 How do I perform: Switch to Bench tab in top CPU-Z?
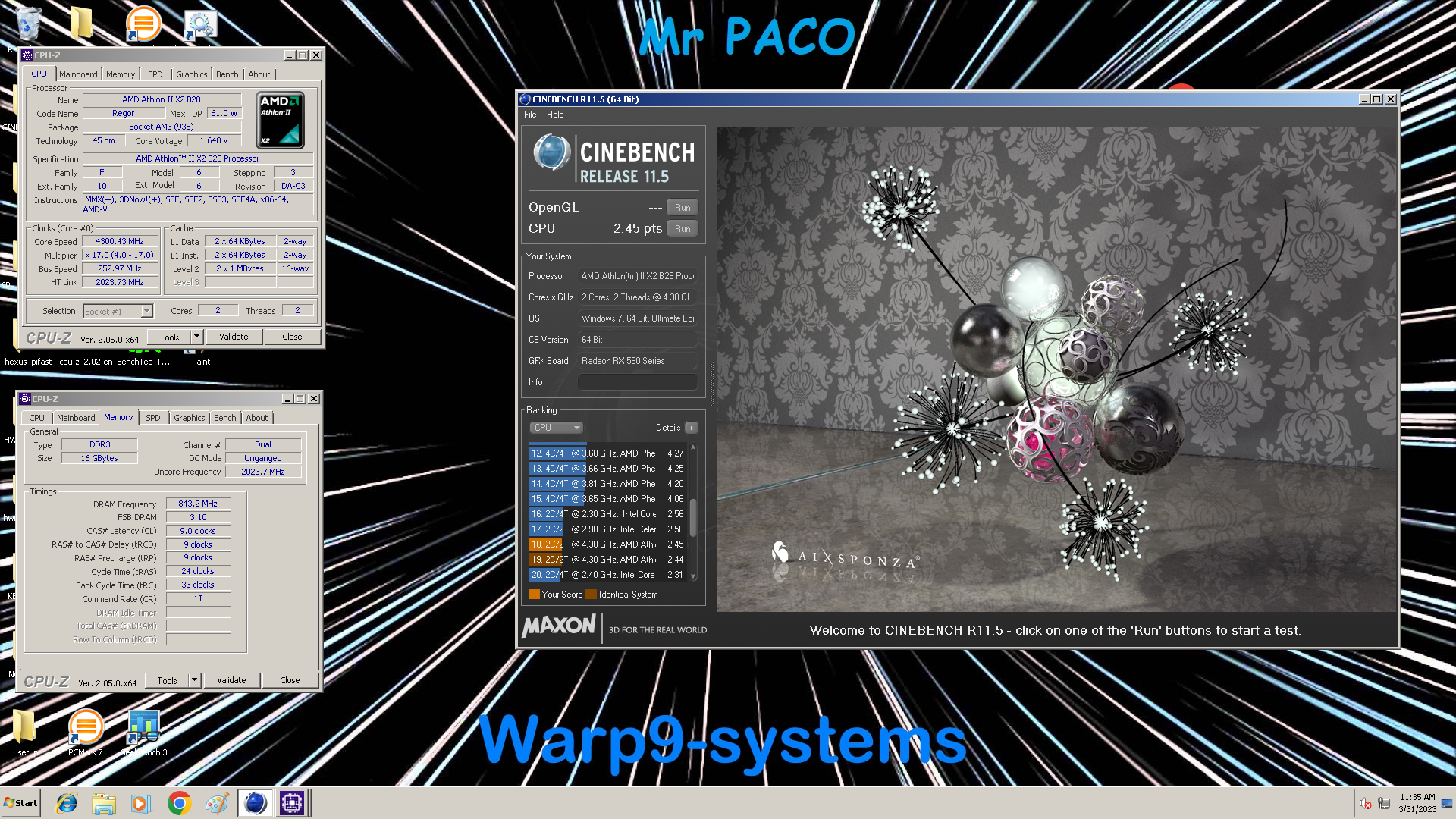[x=227, y=74]
